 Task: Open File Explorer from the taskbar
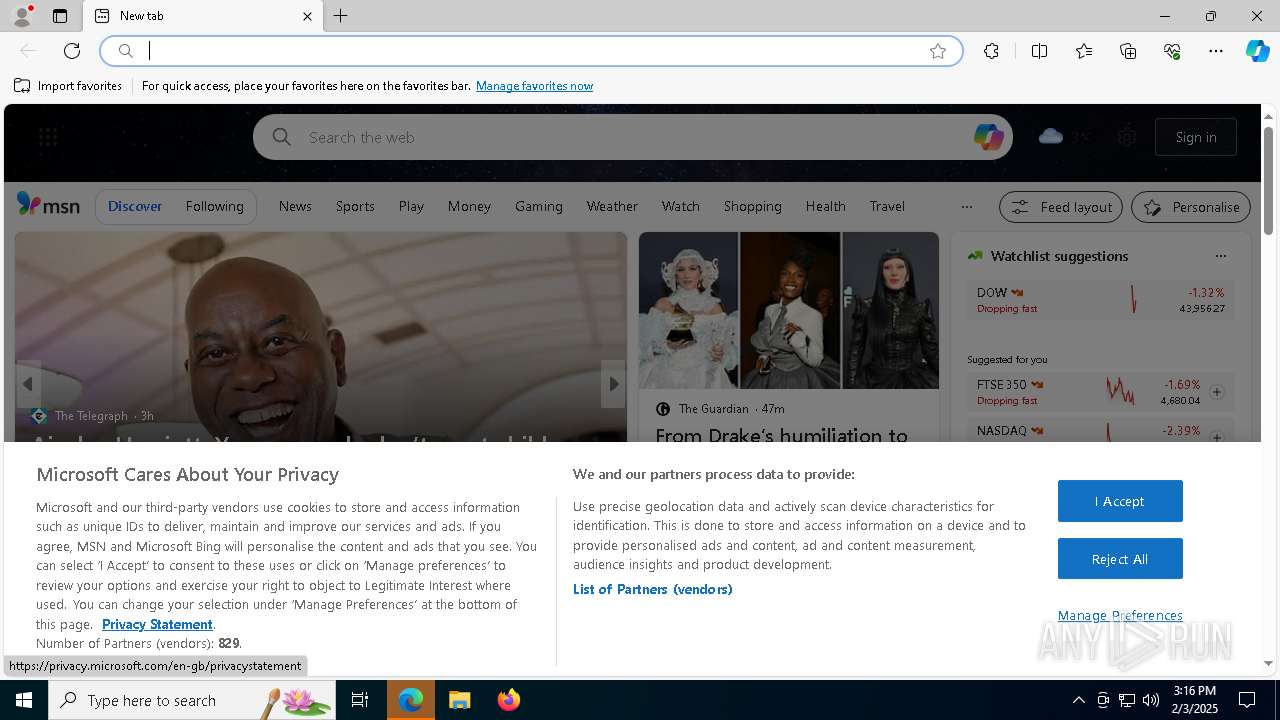pyautogui.click(x=459, y=700)
